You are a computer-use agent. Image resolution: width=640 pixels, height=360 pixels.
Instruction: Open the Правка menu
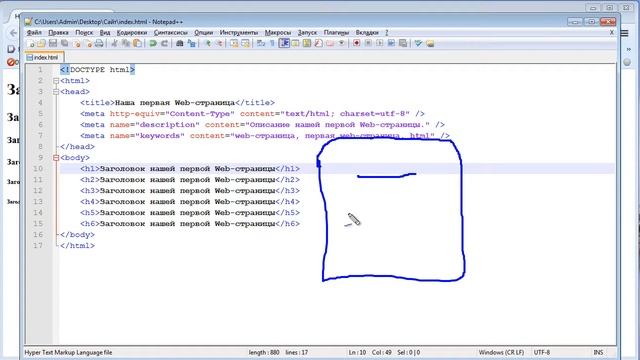click(x=58, y=32)
